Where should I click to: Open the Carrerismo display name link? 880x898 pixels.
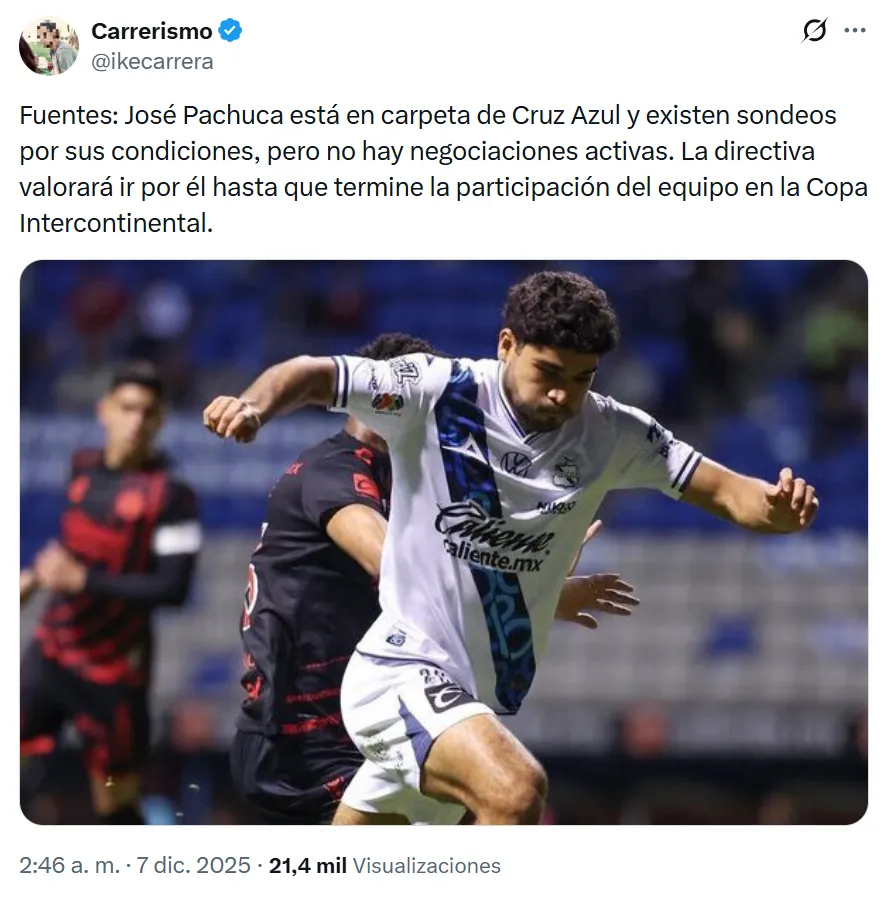point(152,31)
